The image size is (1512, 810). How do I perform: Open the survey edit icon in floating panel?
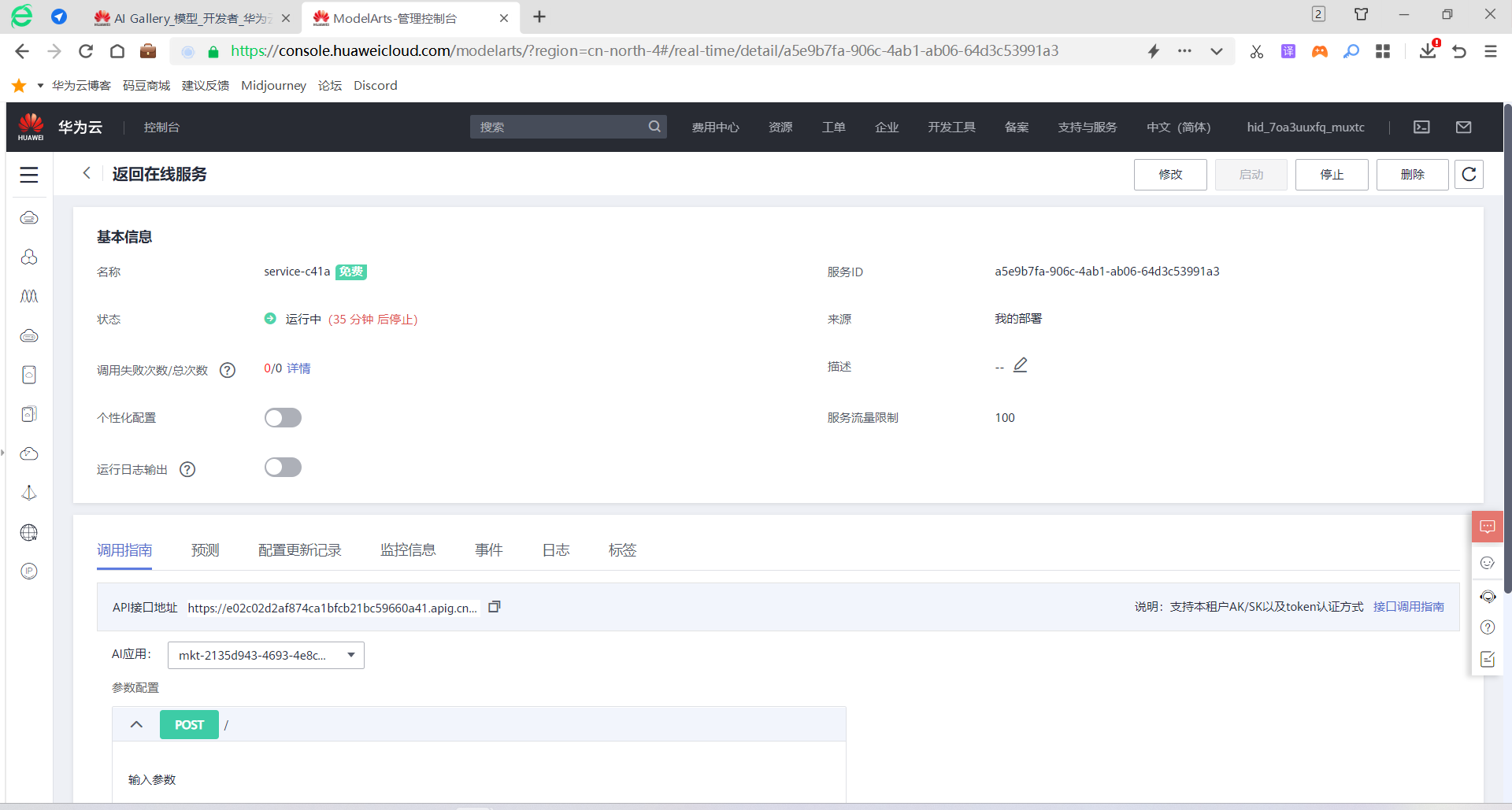(1487, 659)
